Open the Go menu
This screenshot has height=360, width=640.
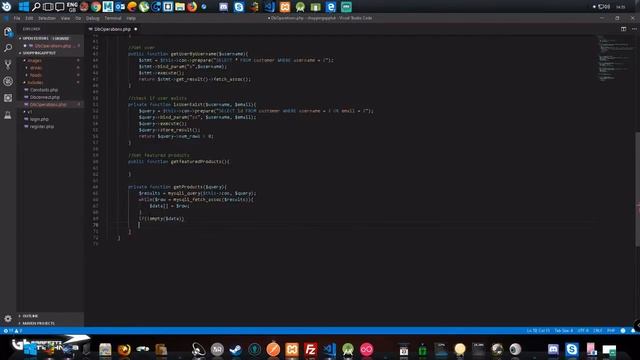click(78, 18)
